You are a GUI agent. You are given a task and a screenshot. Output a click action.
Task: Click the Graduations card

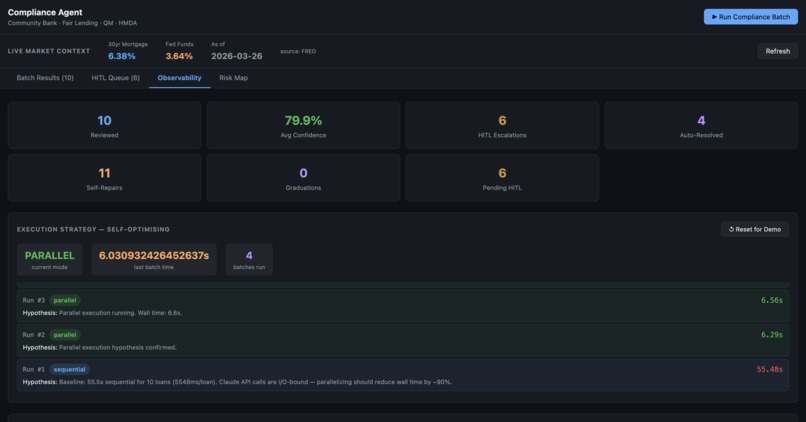point(303,178)
